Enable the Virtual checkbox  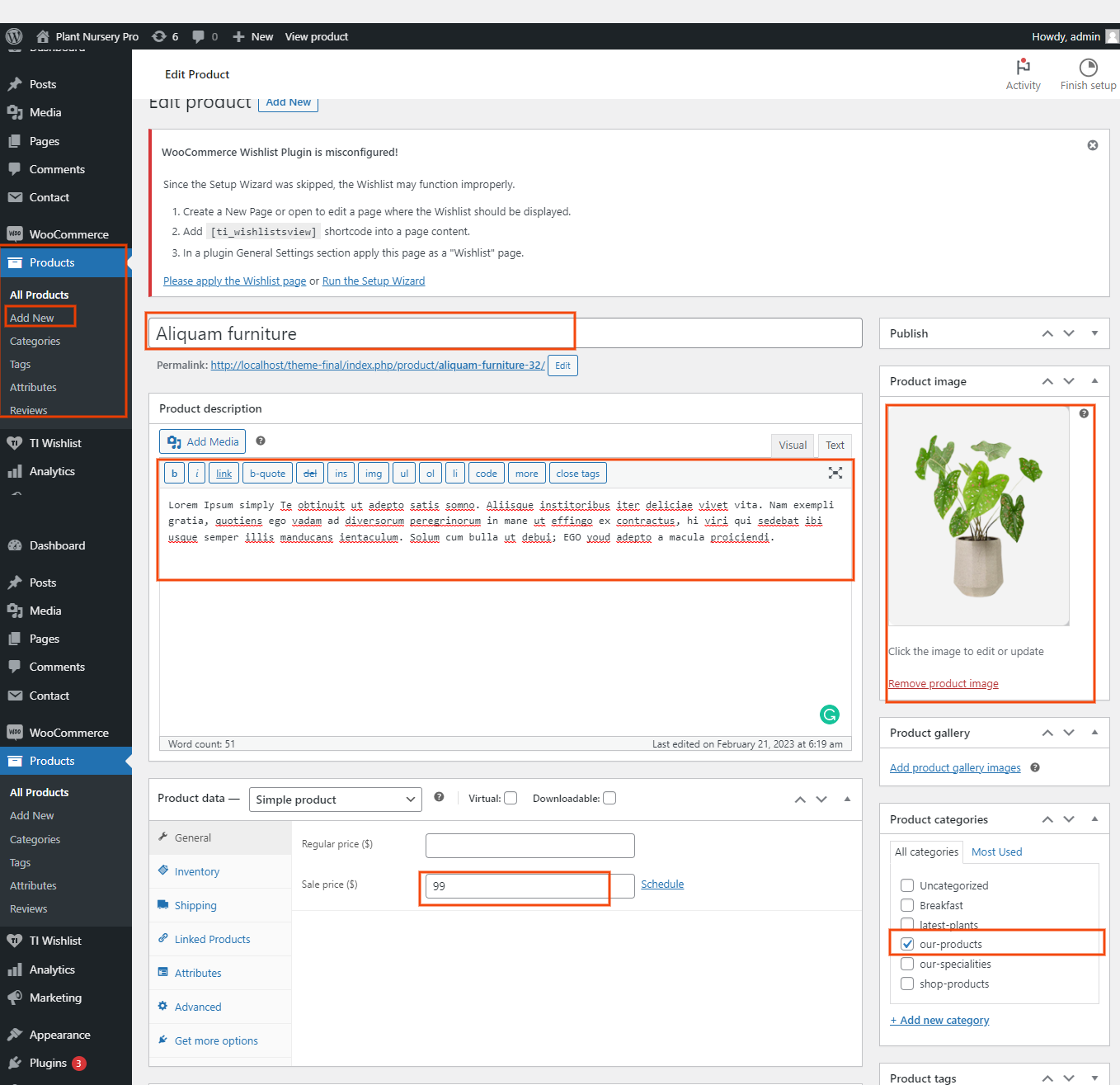[x=511, y=798]
